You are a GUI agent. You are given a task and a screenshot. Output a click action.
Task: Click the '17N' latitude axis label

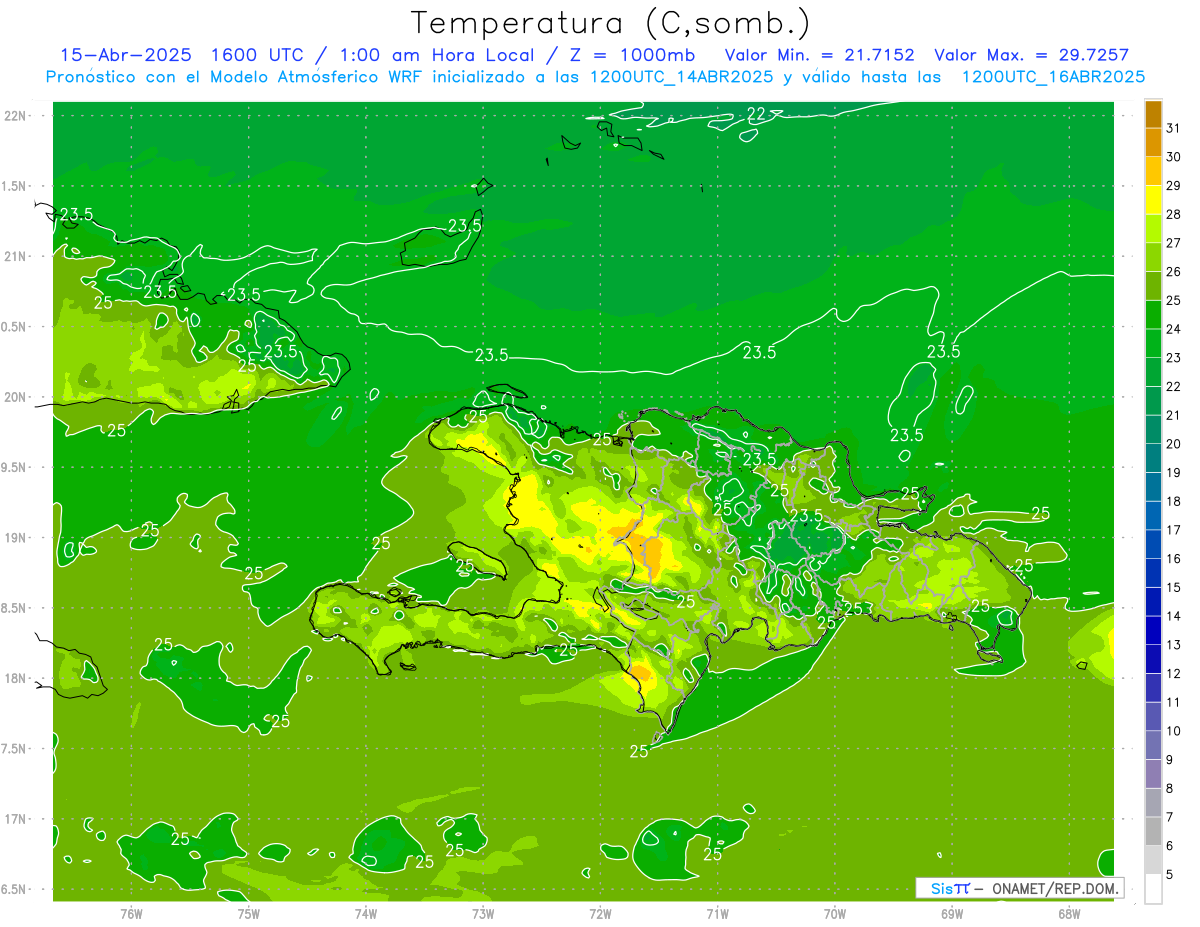(15, 819)
